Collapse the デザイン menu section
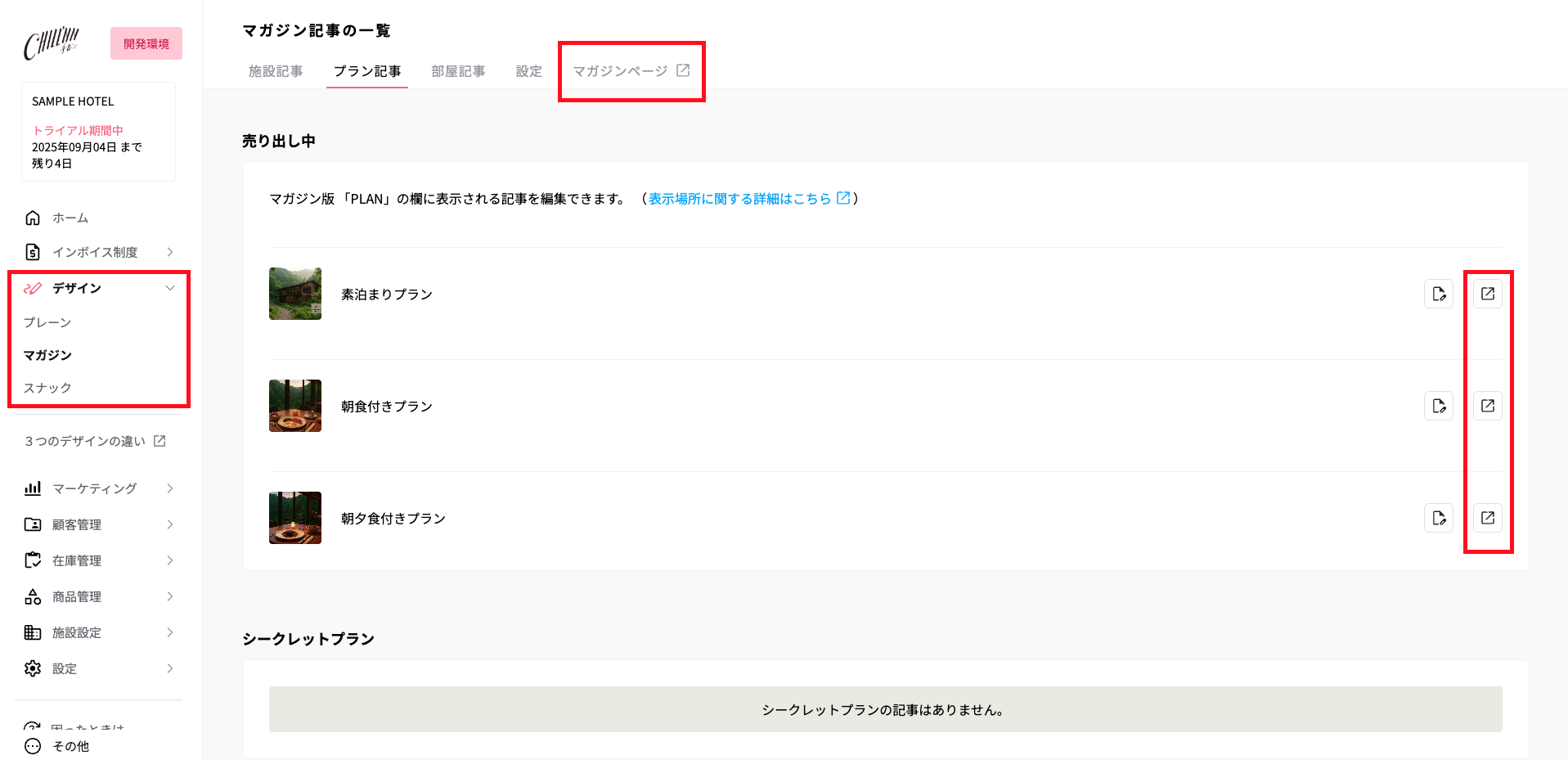This screenshot has width=1568, height=760. pos(170,288)
